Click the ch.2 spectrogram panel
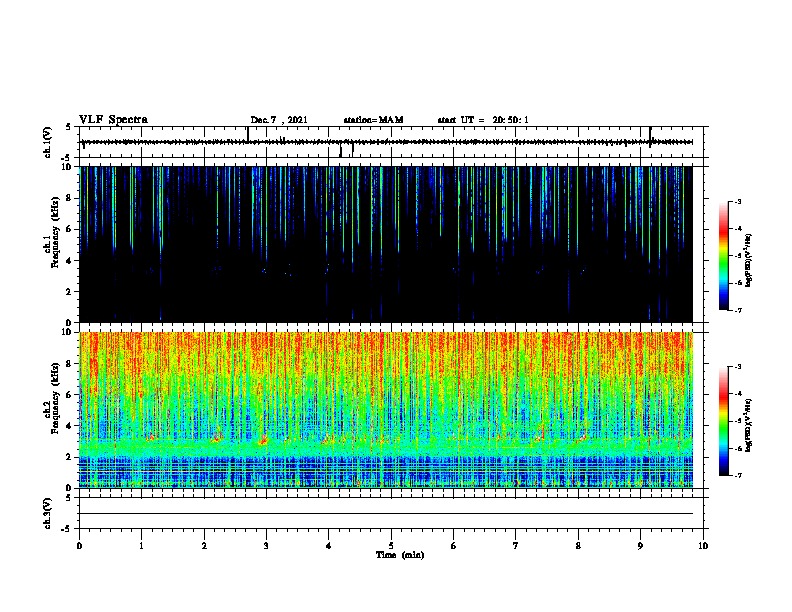Viewport: 792px width, 612px height. (386, 410)
